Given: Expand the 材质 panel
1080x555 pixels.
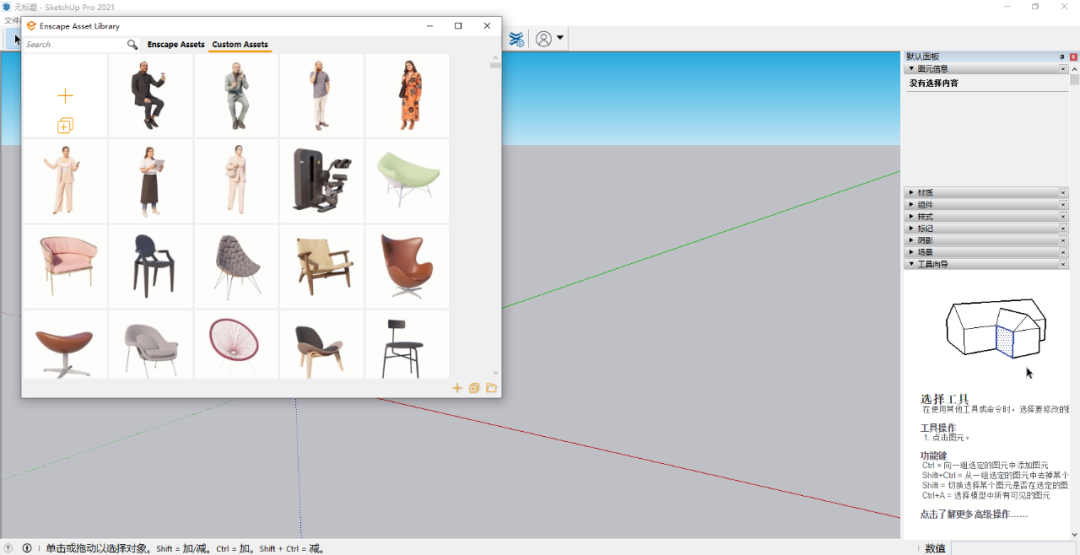Looking at the screenshot, I should tap(925, 193).
